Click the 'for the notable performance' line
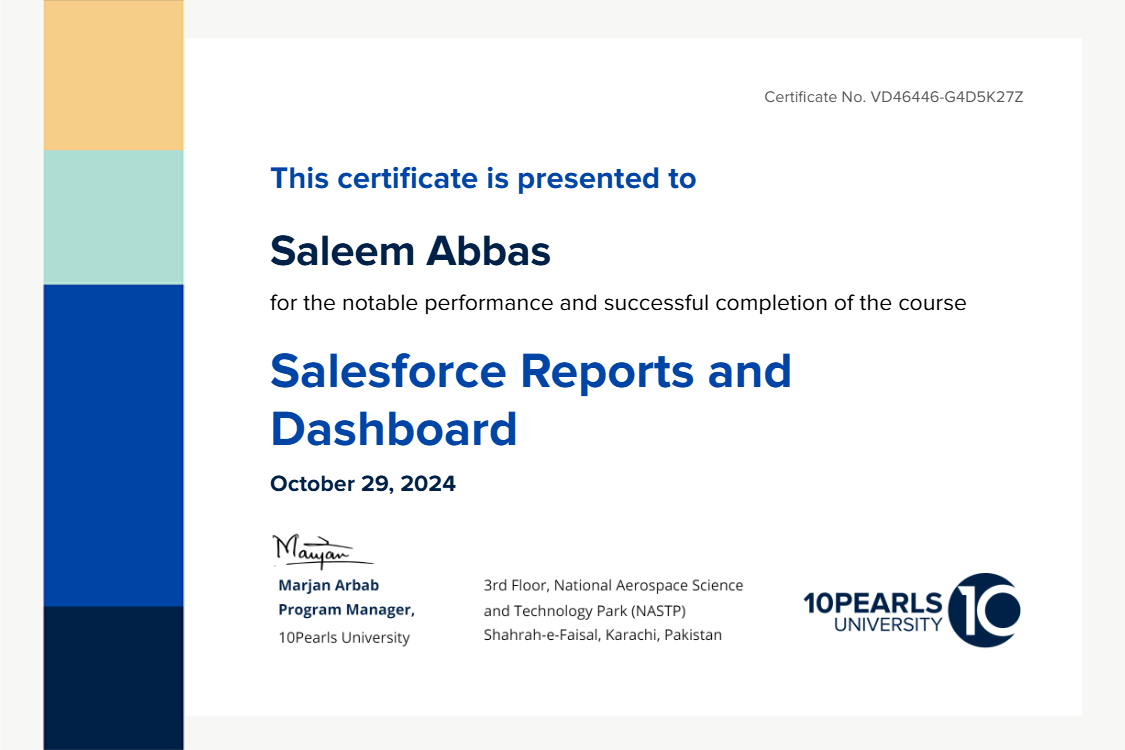This screenshot has height=750, width=1125. point(618,303)
